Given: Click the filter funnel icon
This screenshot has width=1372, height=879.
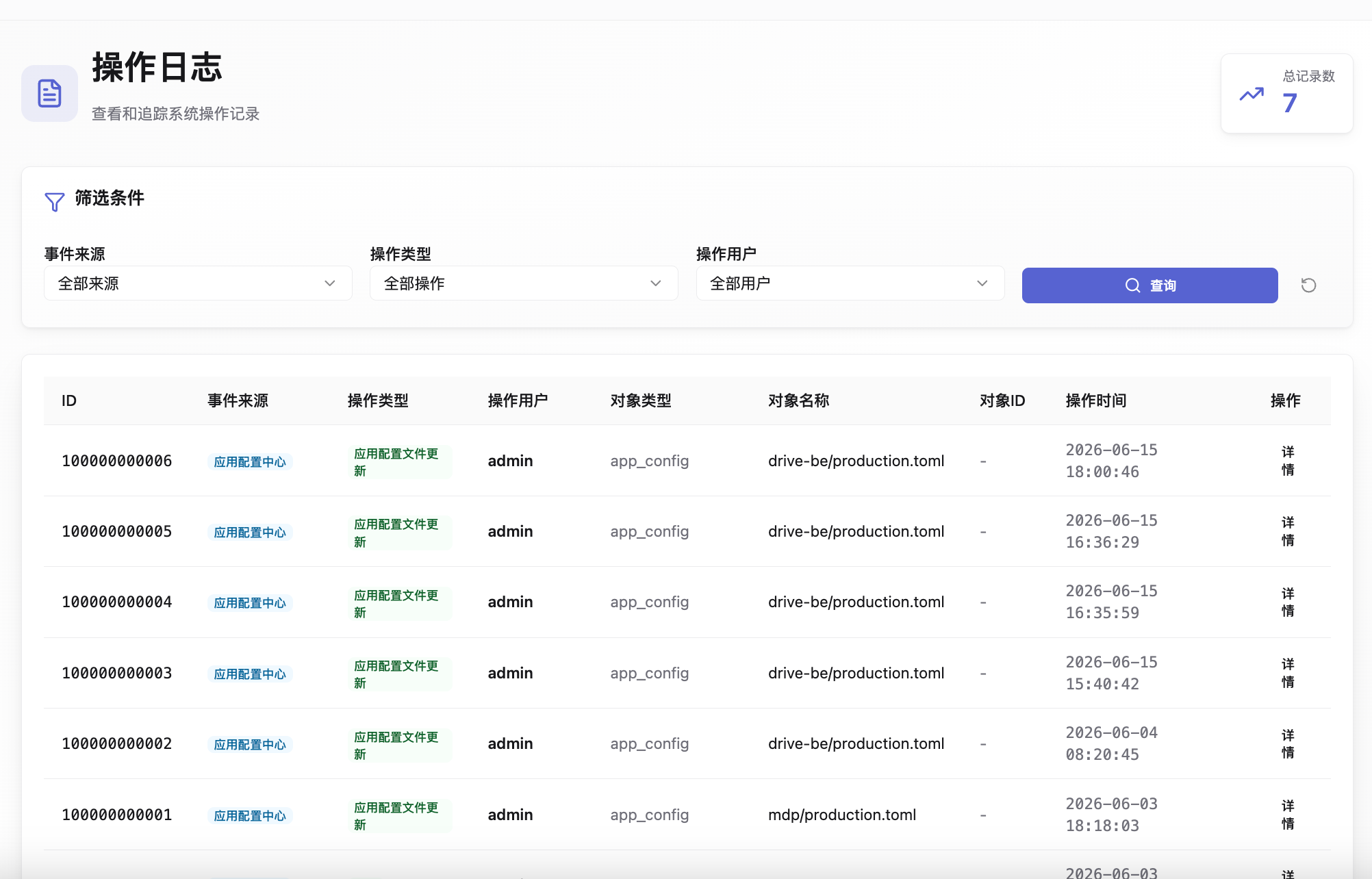Looking at the screenshot, I should click(x=55, y=201).
